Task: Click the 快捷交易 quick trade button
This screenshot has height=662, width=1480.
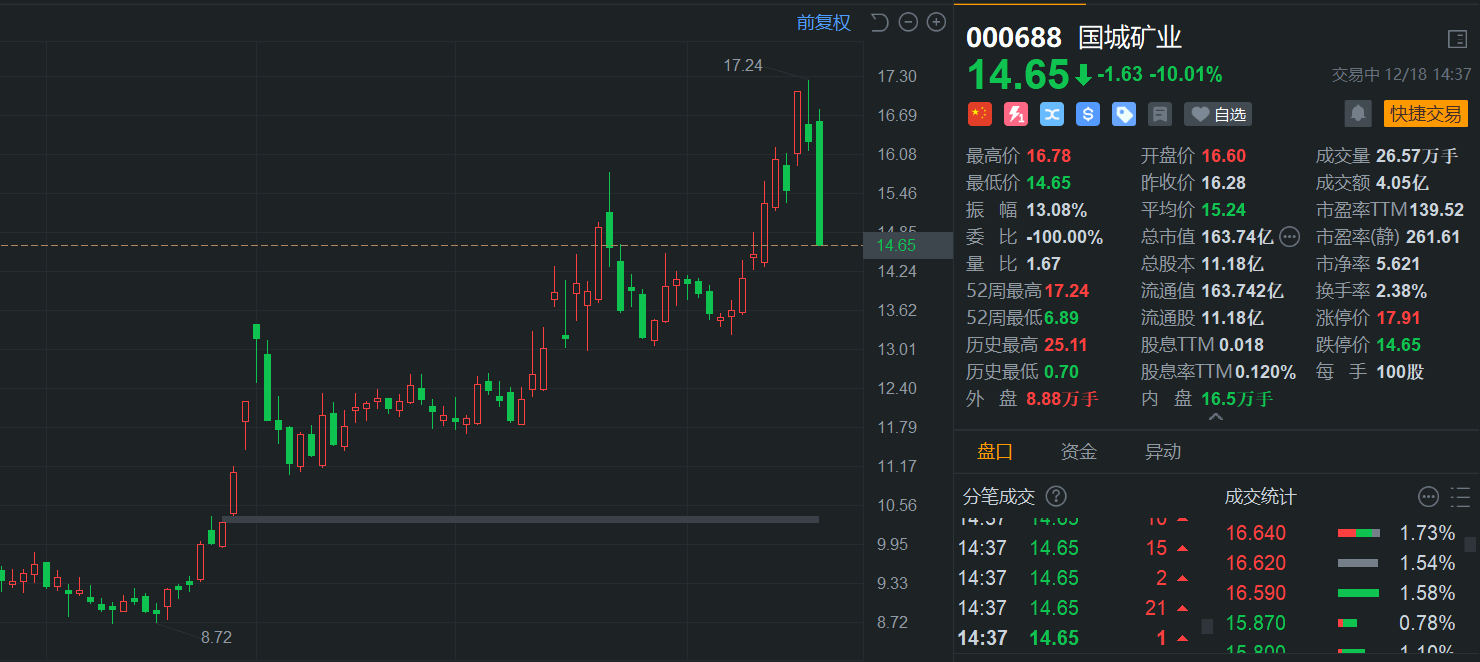Action: [1426, 113]
